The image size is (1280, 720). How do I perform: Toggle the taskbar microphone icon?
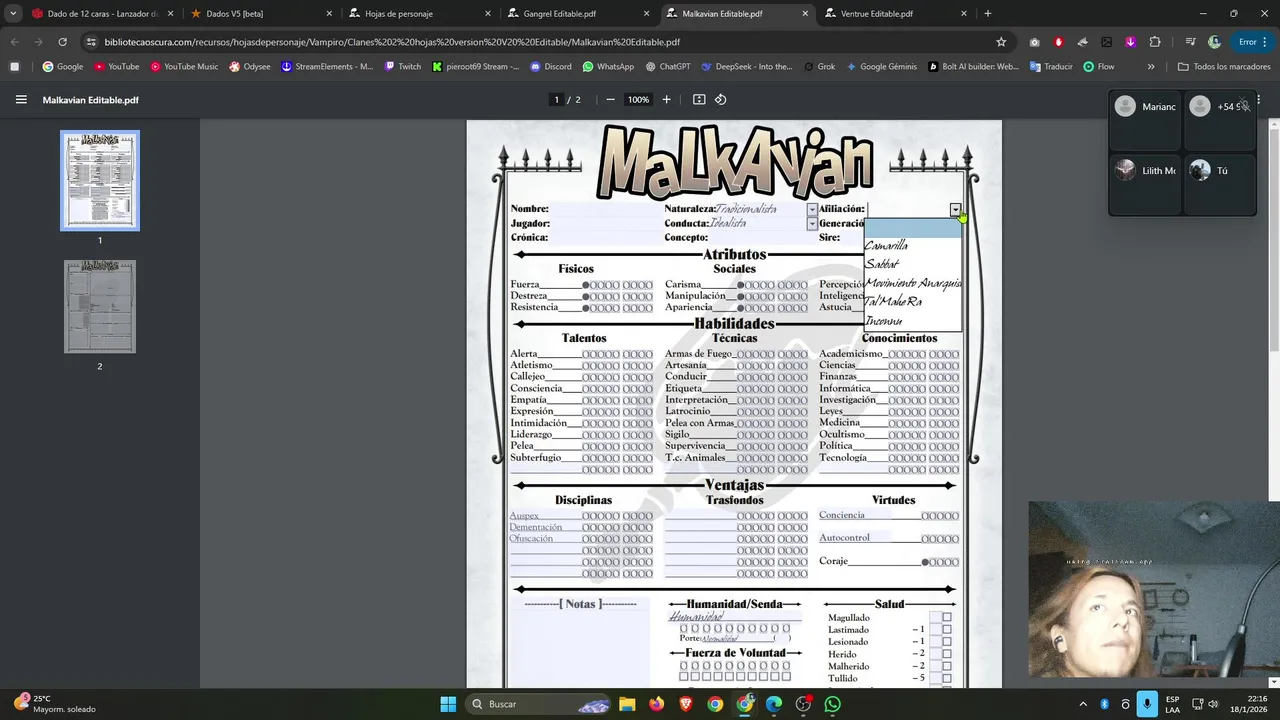[x=1147, y=704]
